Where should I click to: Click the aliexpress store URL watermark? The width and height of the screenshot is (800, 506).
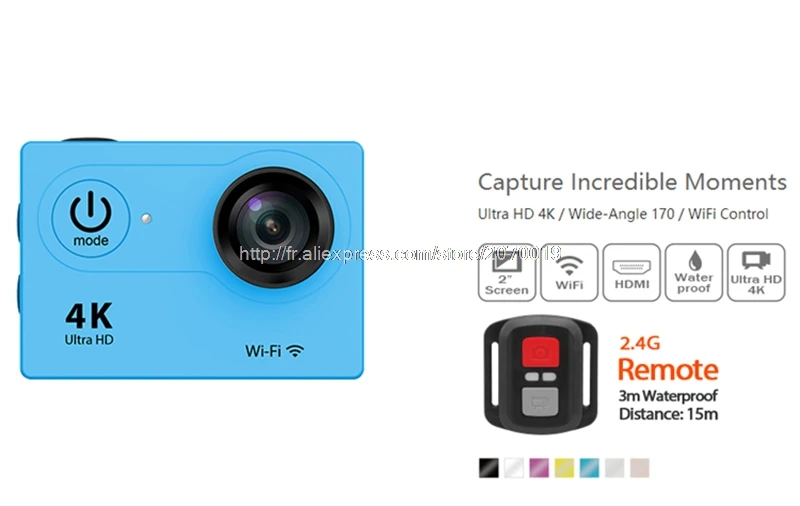click(x=400, y=253)
